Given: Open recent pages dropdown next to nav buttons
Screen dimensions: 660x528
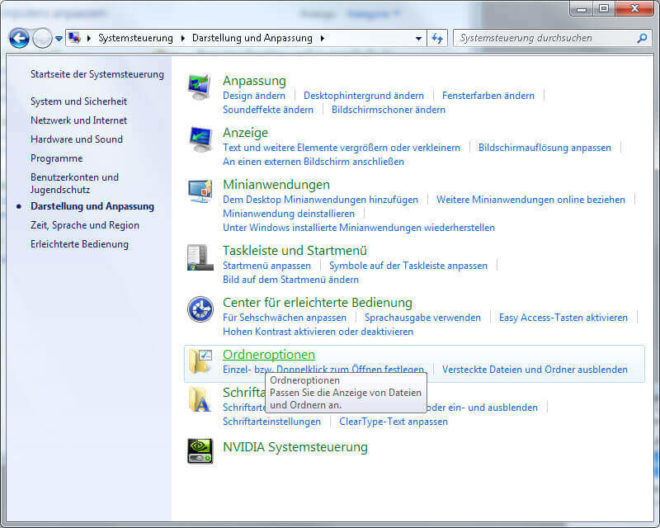Looking at the screenshot, I should (x=59, y=39).
